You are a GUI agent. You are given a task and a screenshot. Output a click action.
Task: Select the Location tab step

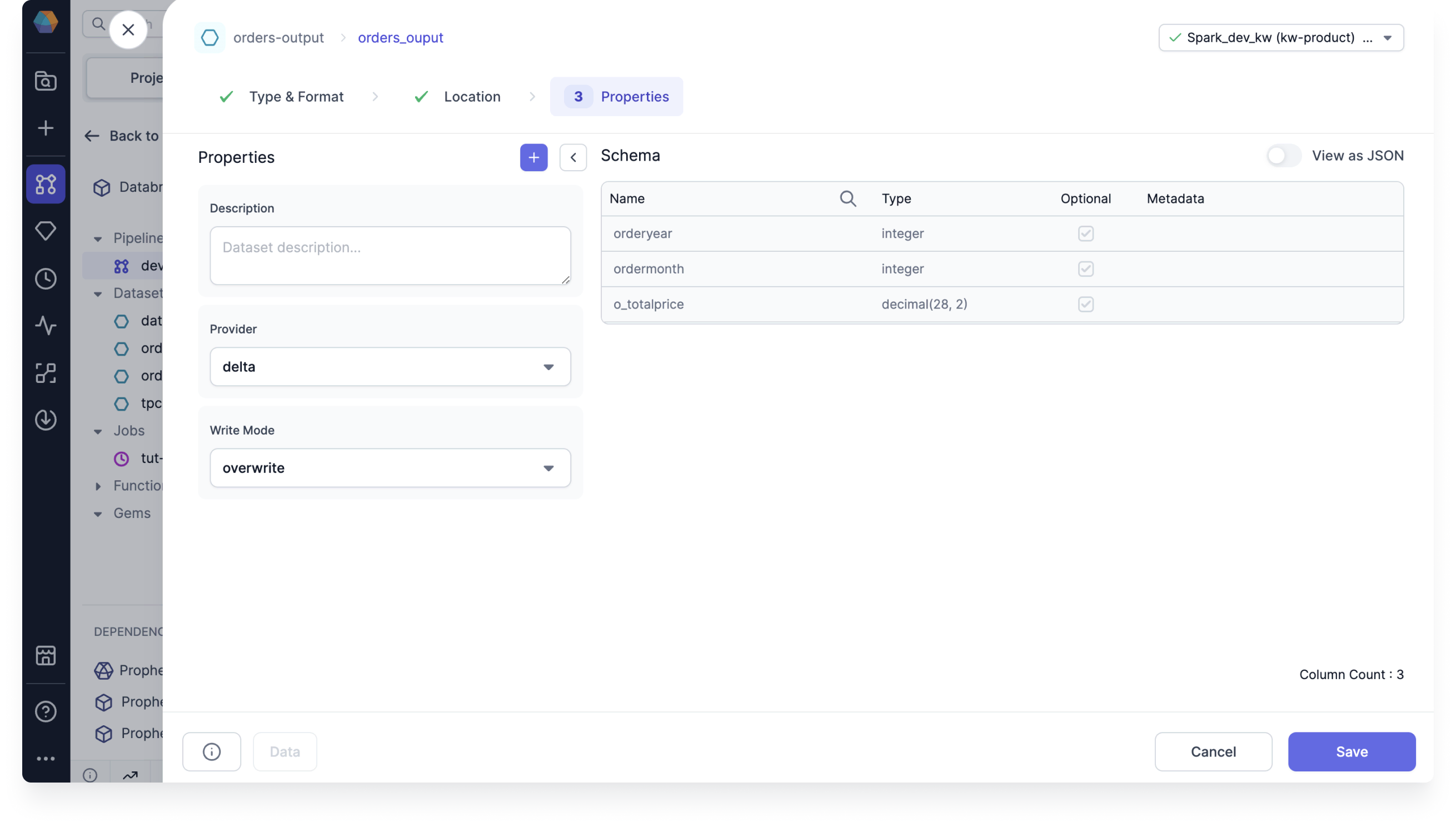pos(471,96)
